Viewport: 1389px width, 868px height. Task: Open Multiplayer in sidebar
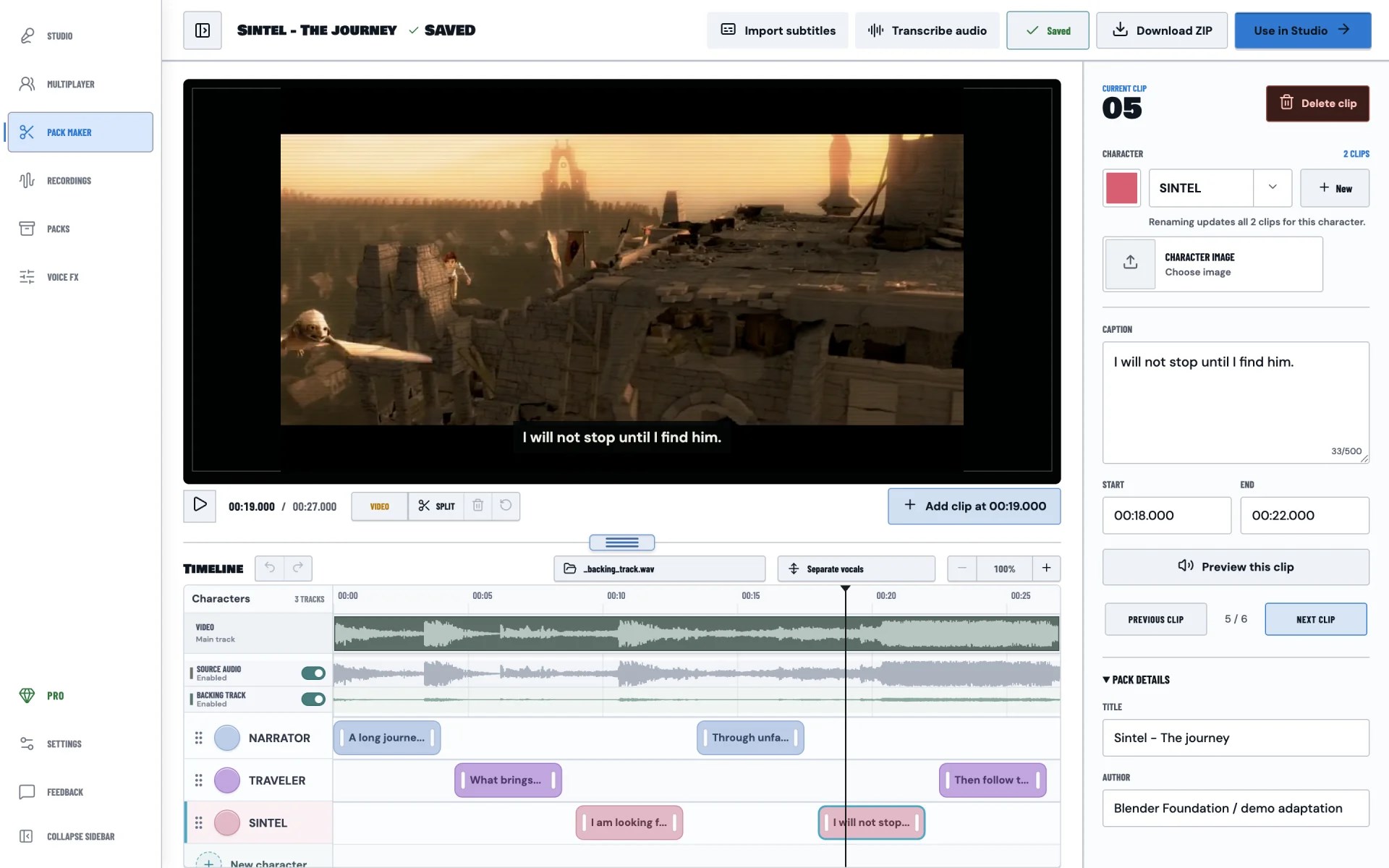pyautogui.click(x=80, y=84)
